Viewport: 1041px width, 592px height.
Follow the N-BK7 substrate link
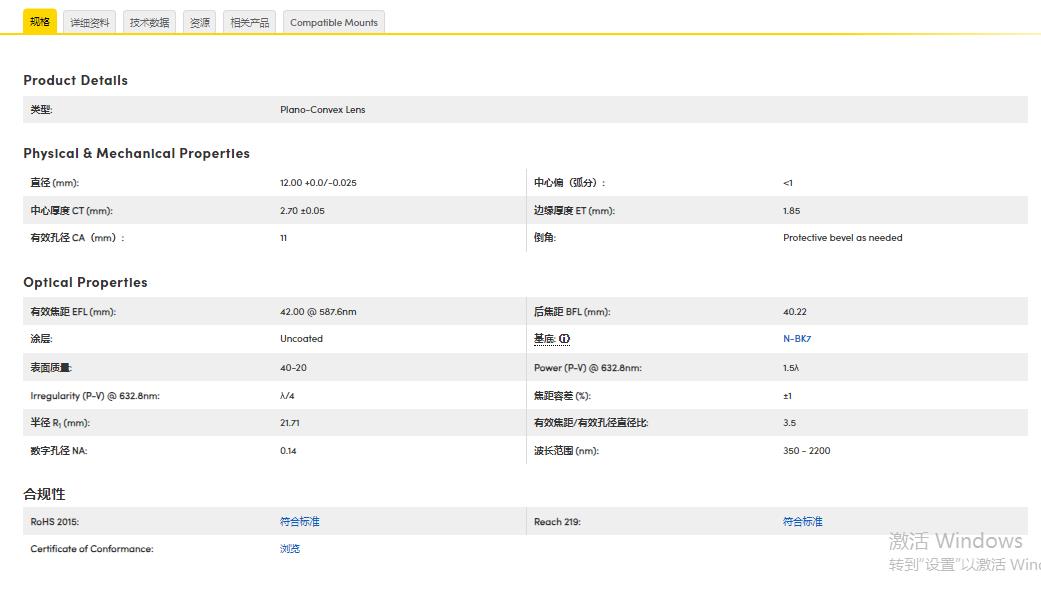(x=797, y=339)
